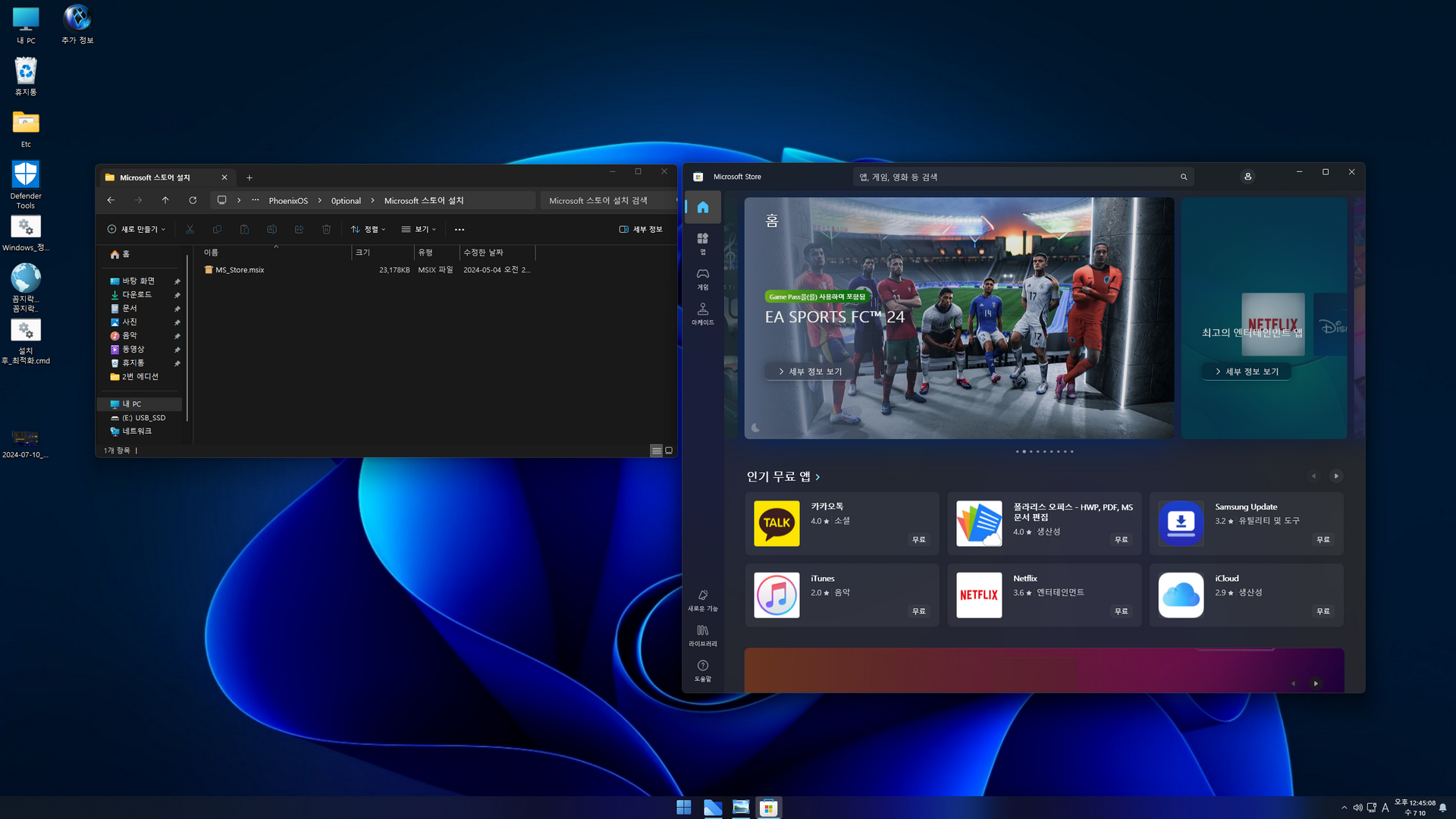Expand the View dropdown in Explorer toolbar
The width and height of the screenshot is (1456, 819).
[419, 229]
